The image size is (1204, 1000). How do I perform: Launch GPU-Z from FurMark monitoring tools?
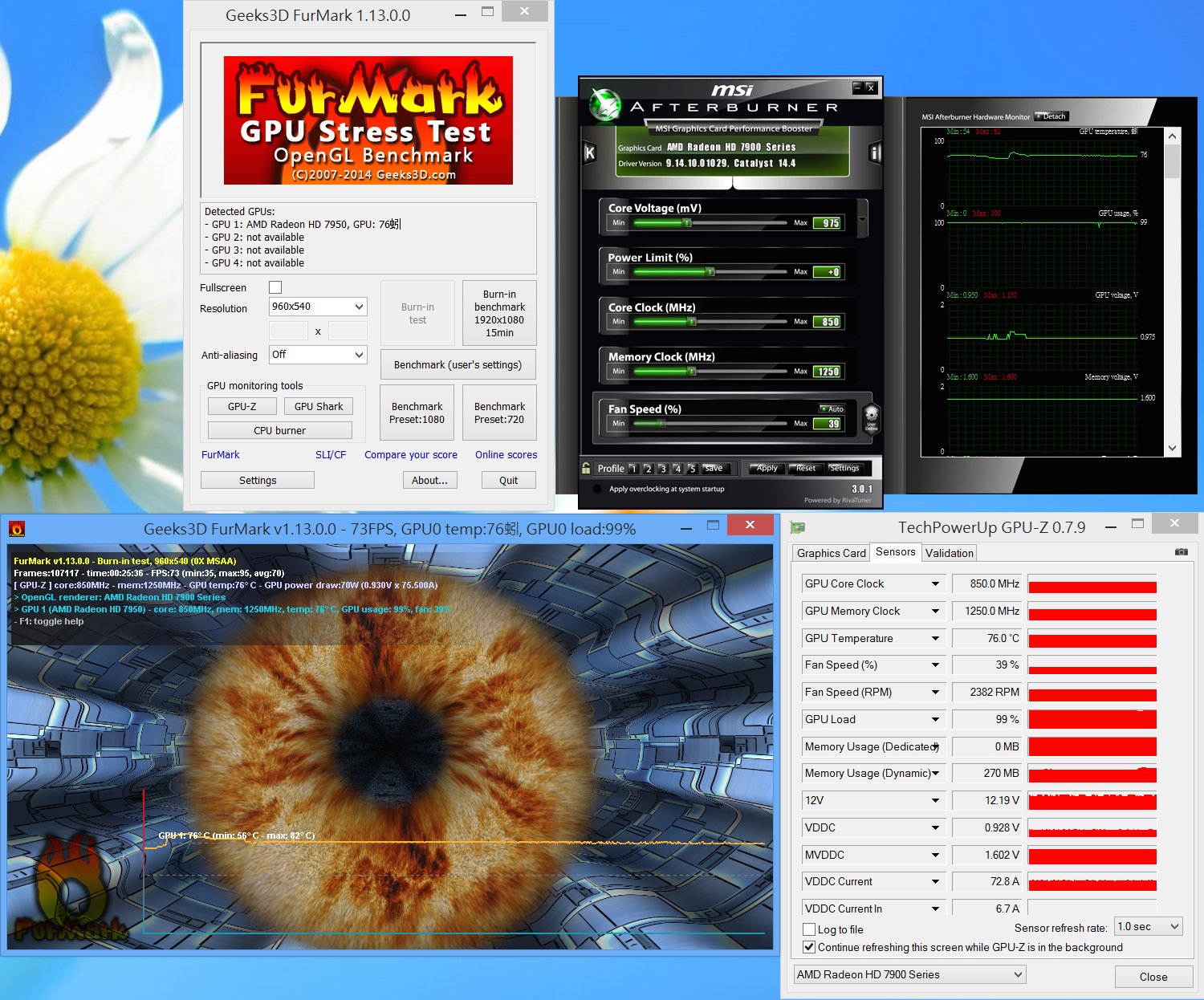pos(242,406)
